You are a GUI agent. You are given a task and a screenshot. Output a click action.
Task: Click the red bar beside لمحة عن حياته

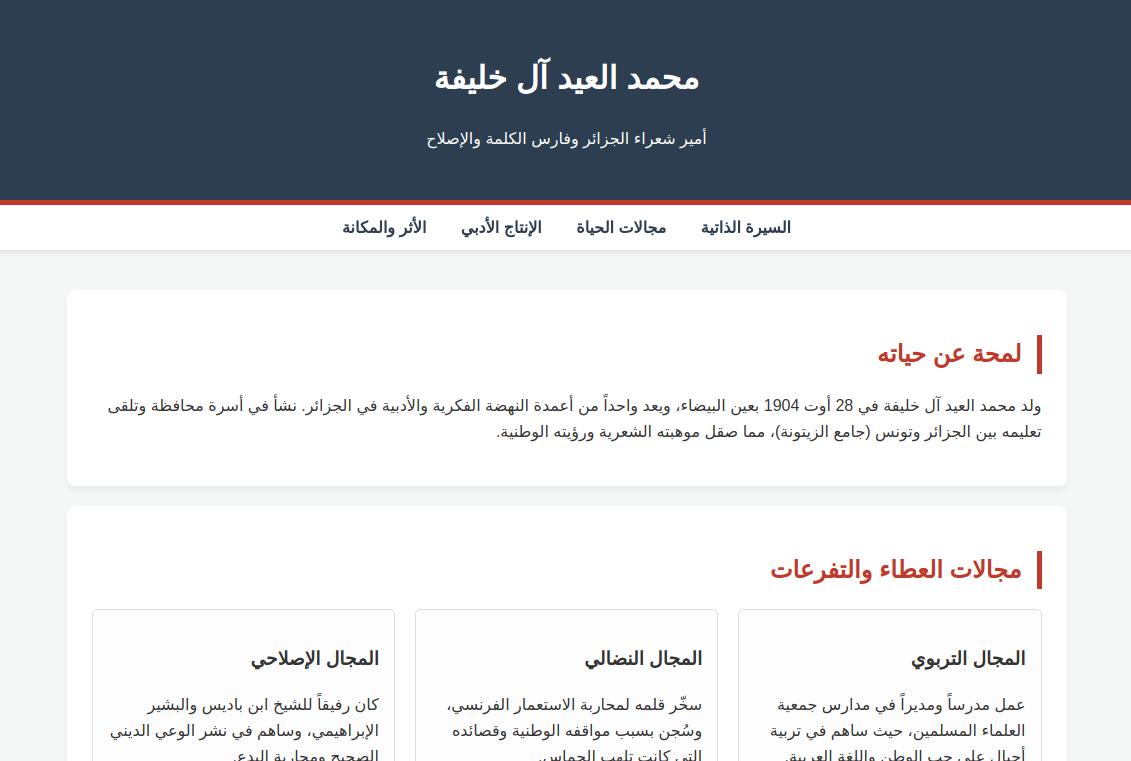coord(1039,354)
